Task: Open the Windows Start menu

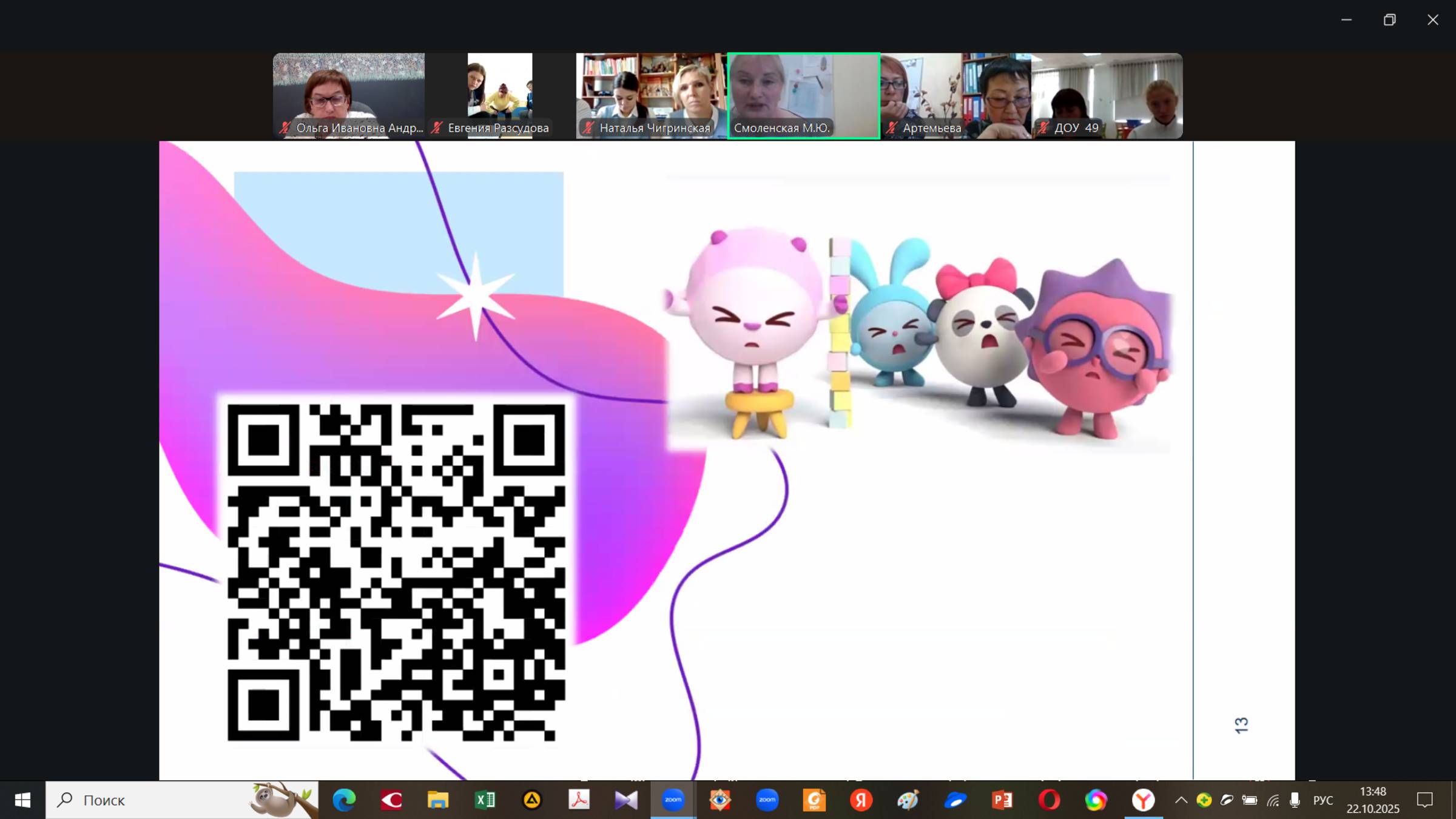Action: 22,800
